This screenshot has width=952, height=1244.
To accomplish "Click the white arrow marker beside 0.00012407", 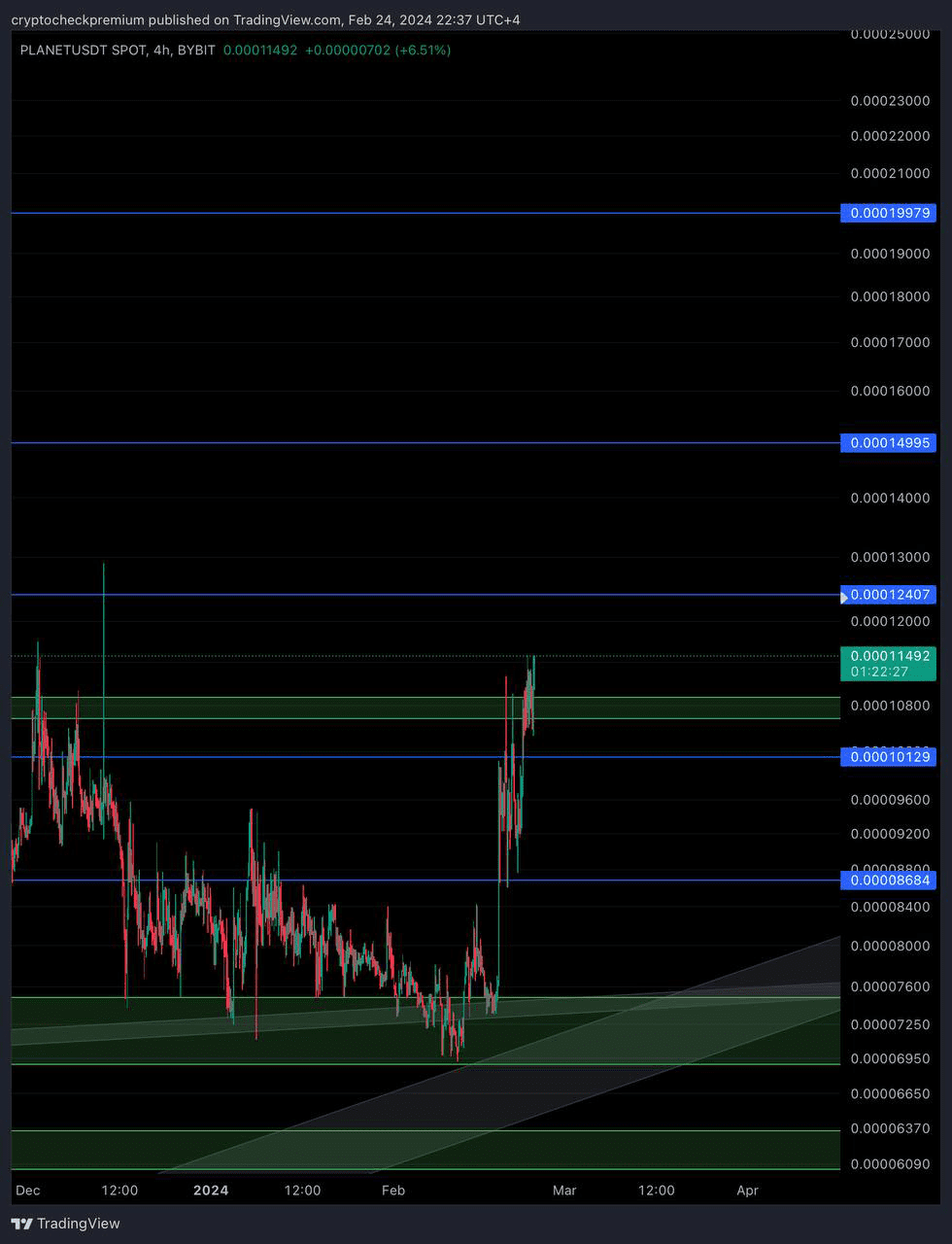I will pyautogui.click(x=844, y=596).
